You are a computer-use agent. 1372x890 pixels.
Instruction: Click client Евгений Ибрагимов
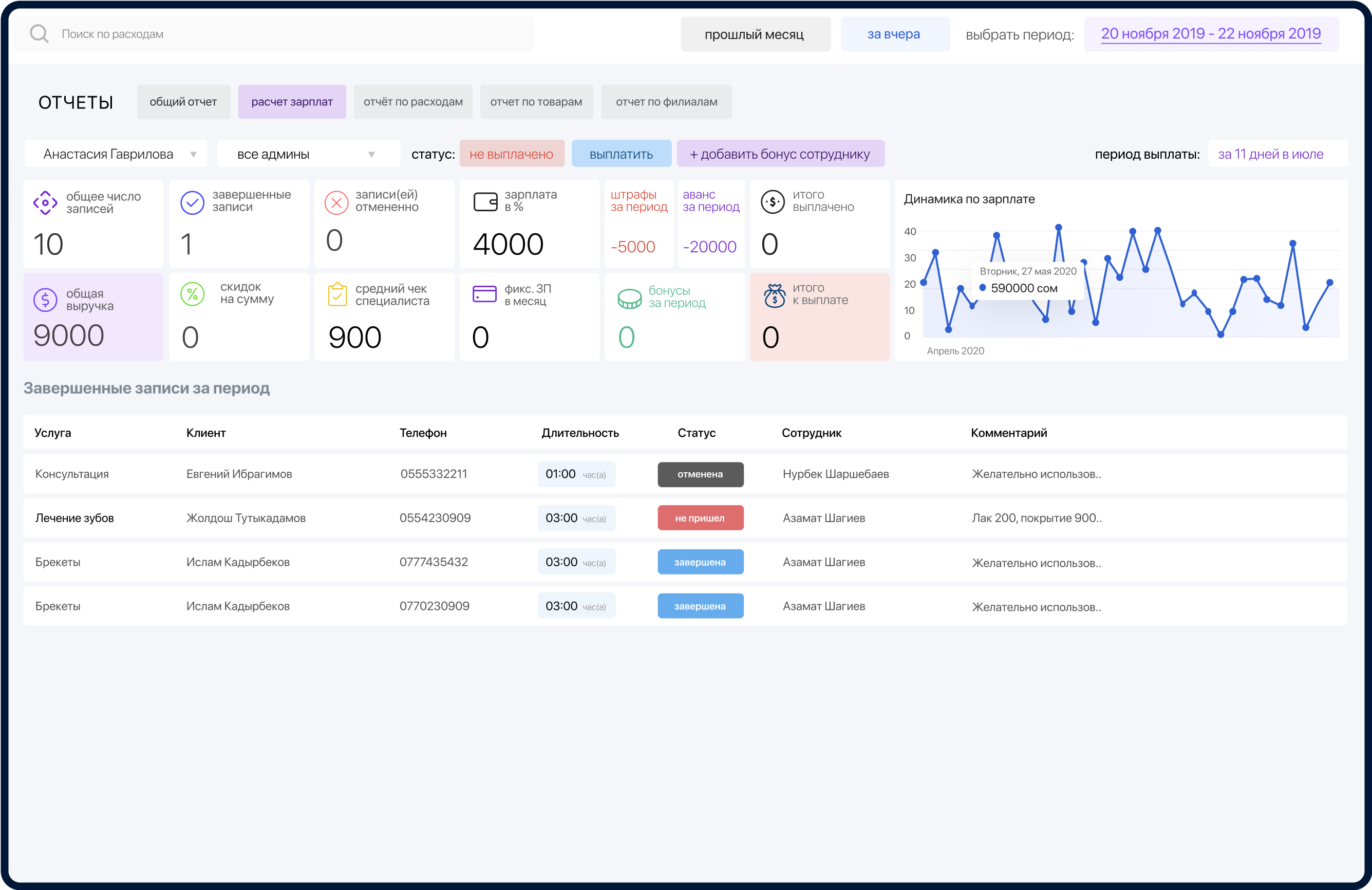239,474
